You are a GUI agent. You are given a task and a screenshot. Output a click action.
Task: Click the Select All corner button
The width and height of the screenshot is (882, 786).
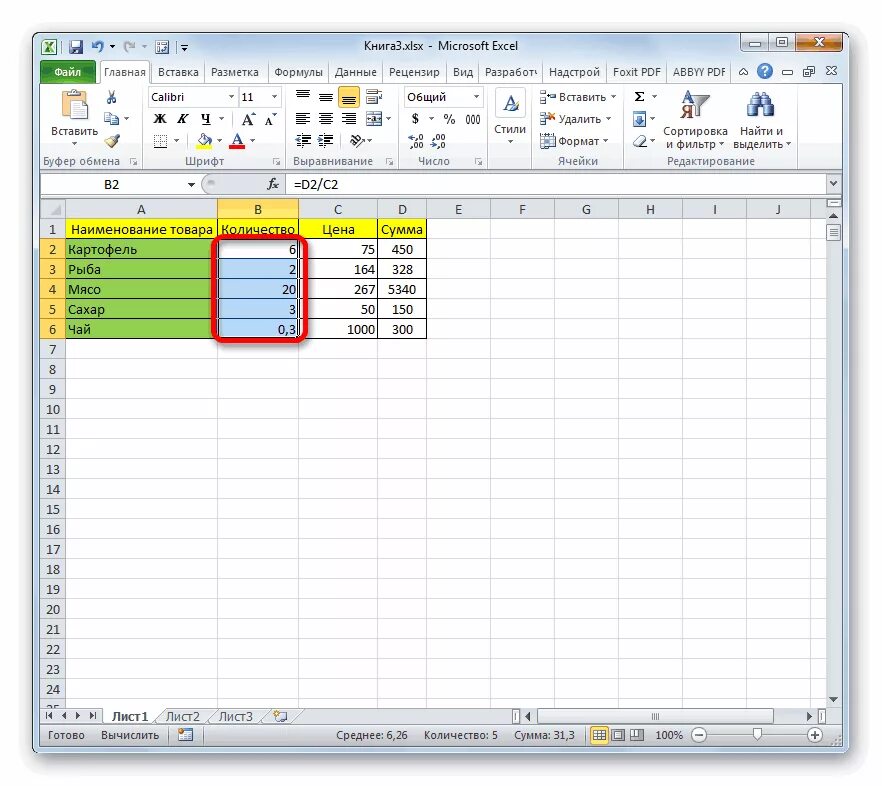tap(54, 209)
